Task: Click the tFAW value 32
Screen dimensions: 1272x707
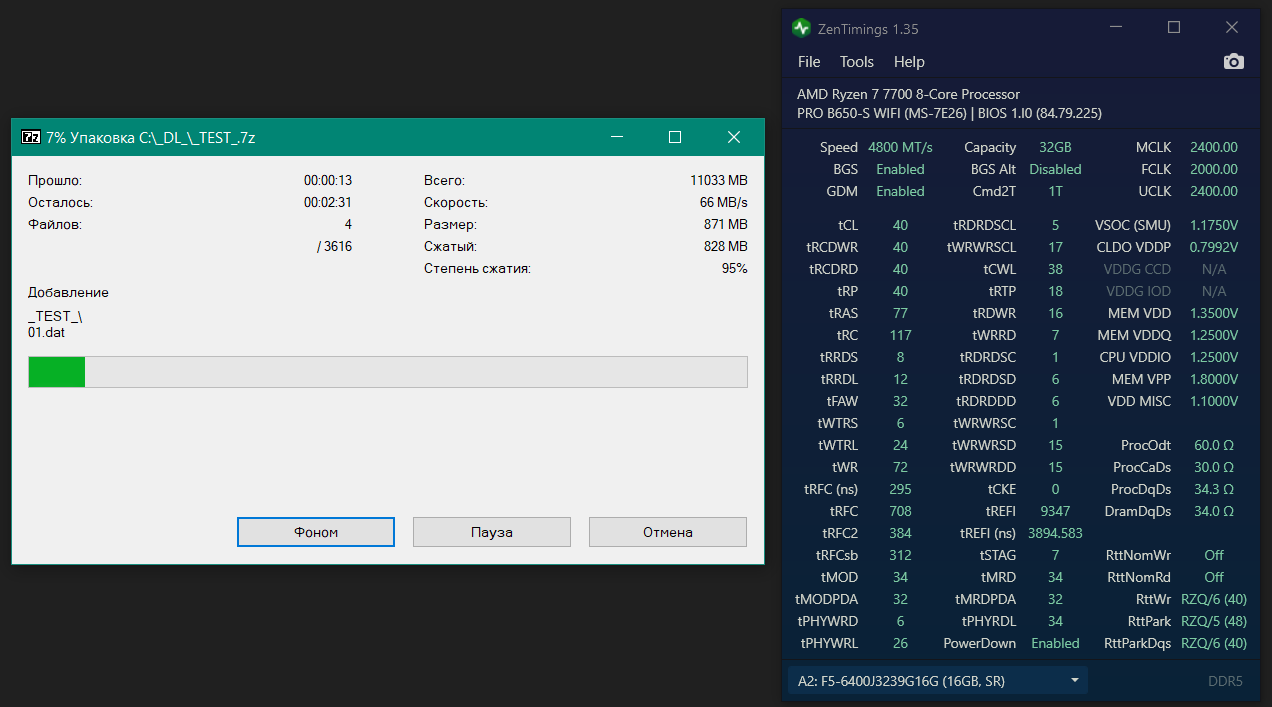Action: click(900, 401)
